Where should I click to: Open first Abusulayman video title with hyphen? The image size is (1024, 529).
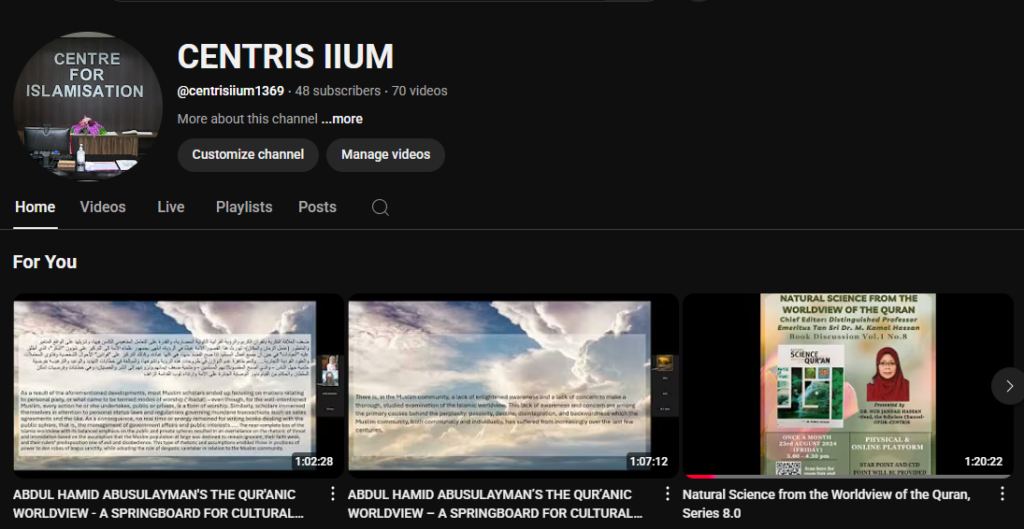[x=159, y=504]
